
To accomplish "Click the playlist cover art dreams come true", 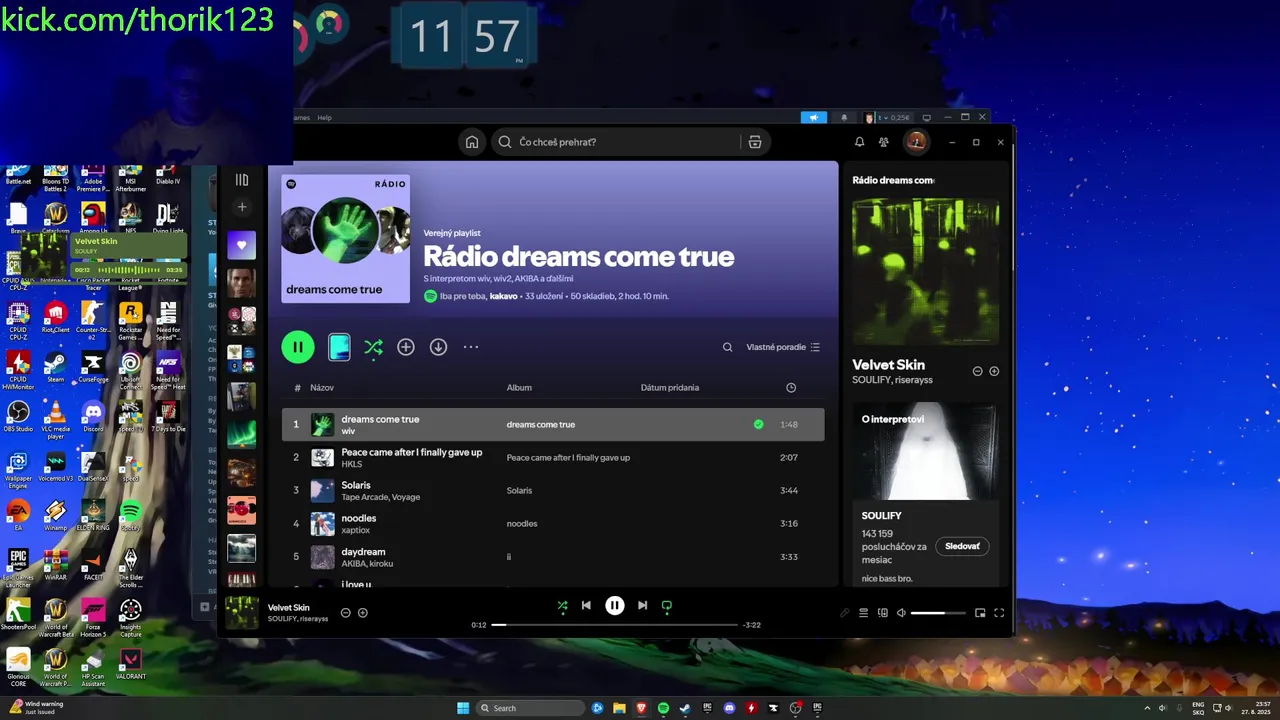I will [x=346, y=239].
